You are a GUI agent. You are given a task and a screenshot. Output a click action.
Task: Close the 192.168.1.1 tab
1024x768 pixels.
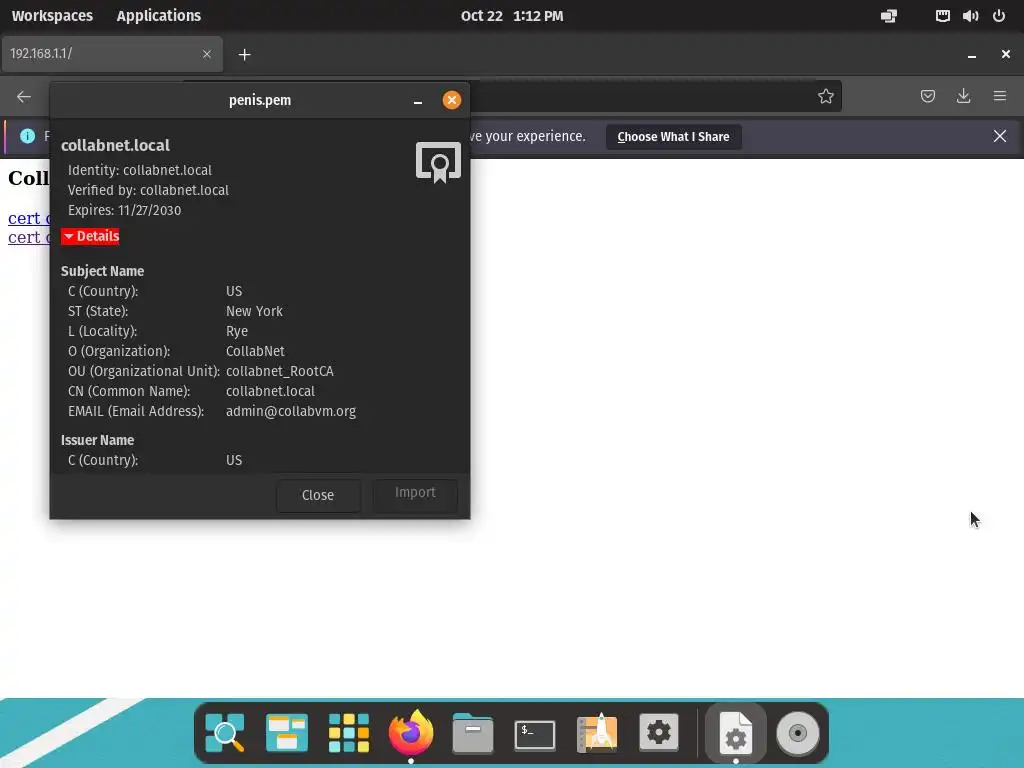(206, 54)
